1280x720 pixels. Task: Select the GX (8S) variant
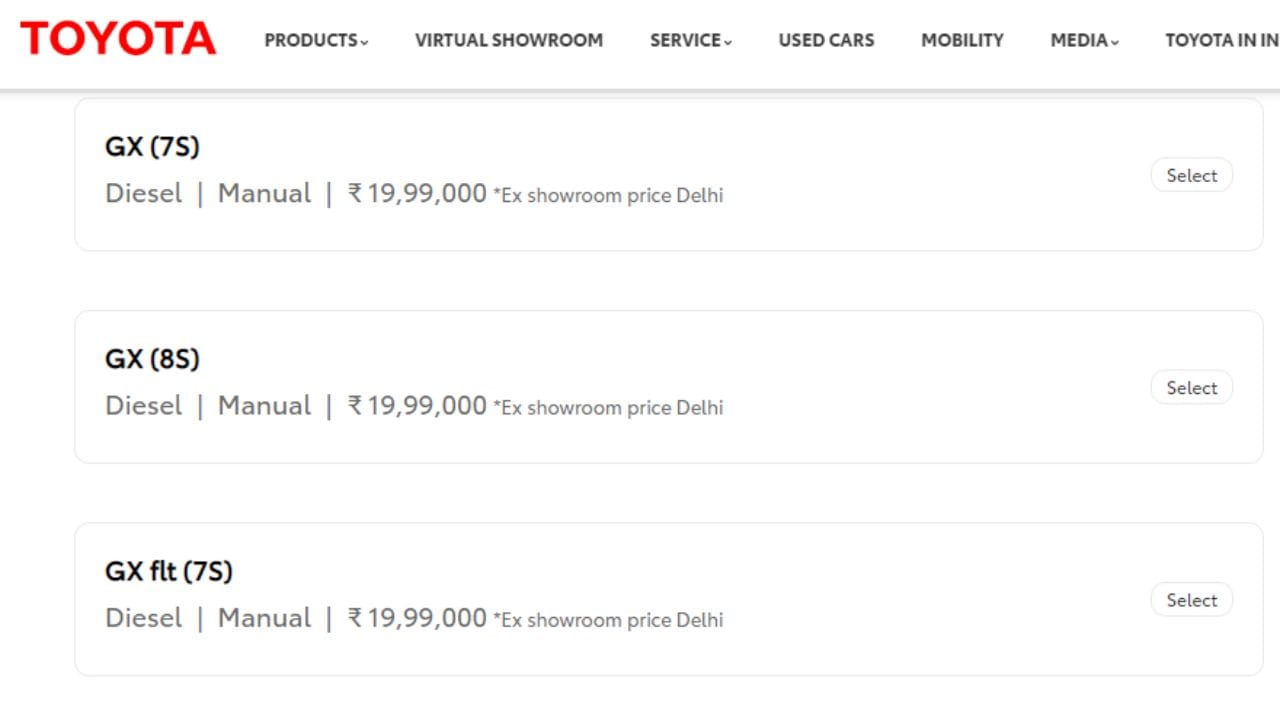(1191, 388)
